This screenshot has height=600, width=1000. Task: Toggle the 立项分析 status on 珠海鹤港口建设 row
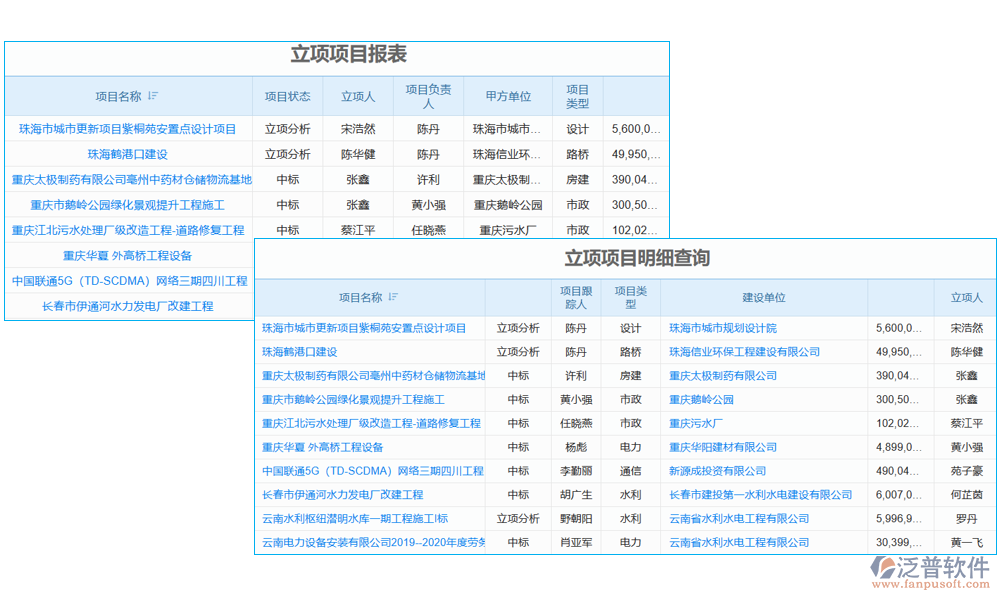pos(287,154)
